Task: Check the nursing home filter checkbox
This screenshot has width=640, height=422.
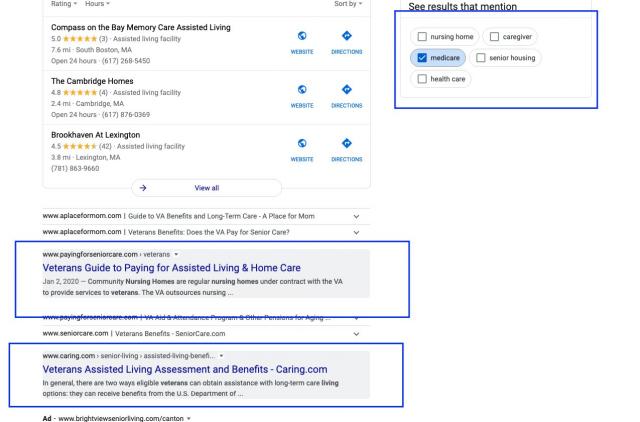Action: 423,37
